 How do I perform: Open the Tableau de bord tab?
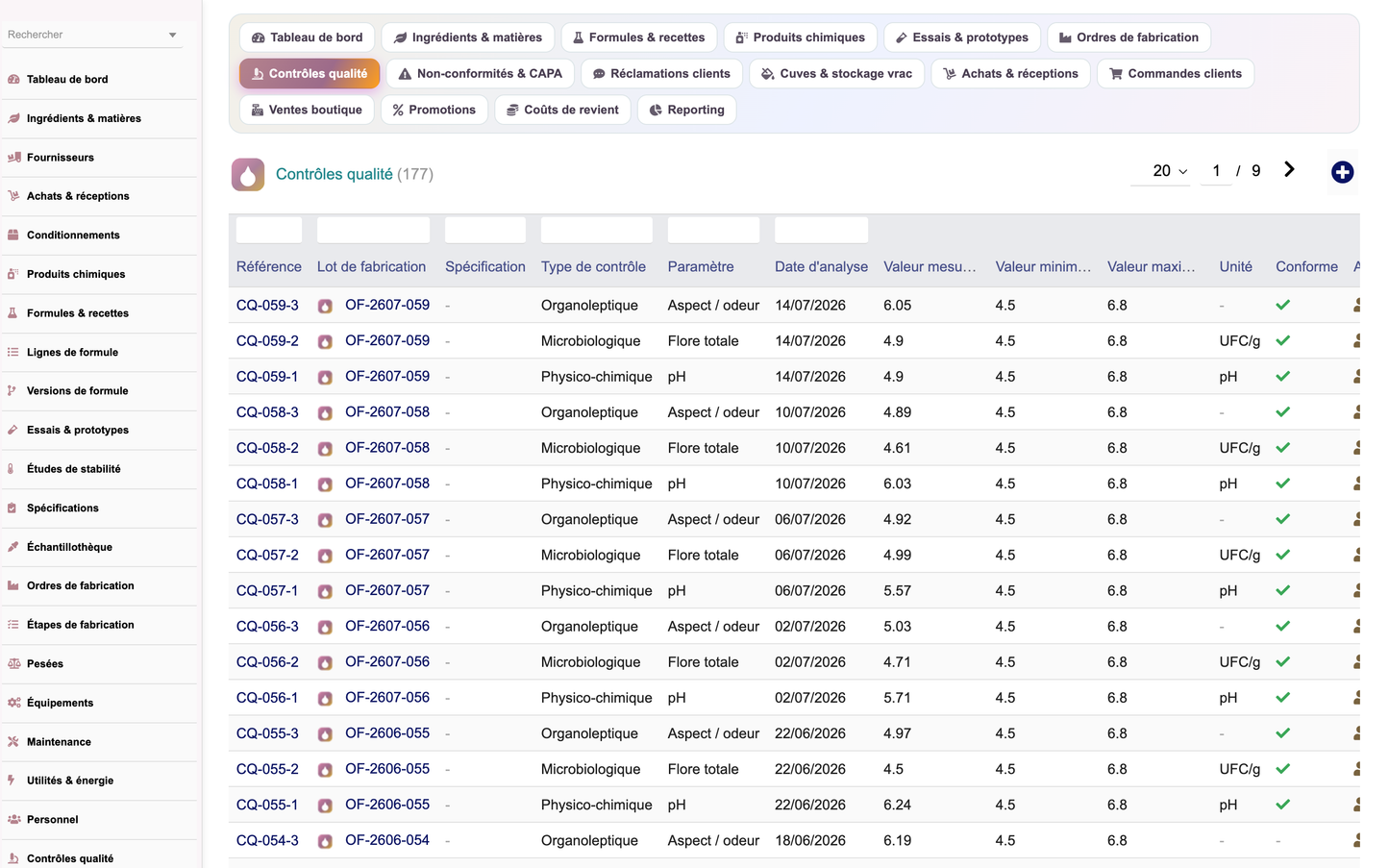308,37
